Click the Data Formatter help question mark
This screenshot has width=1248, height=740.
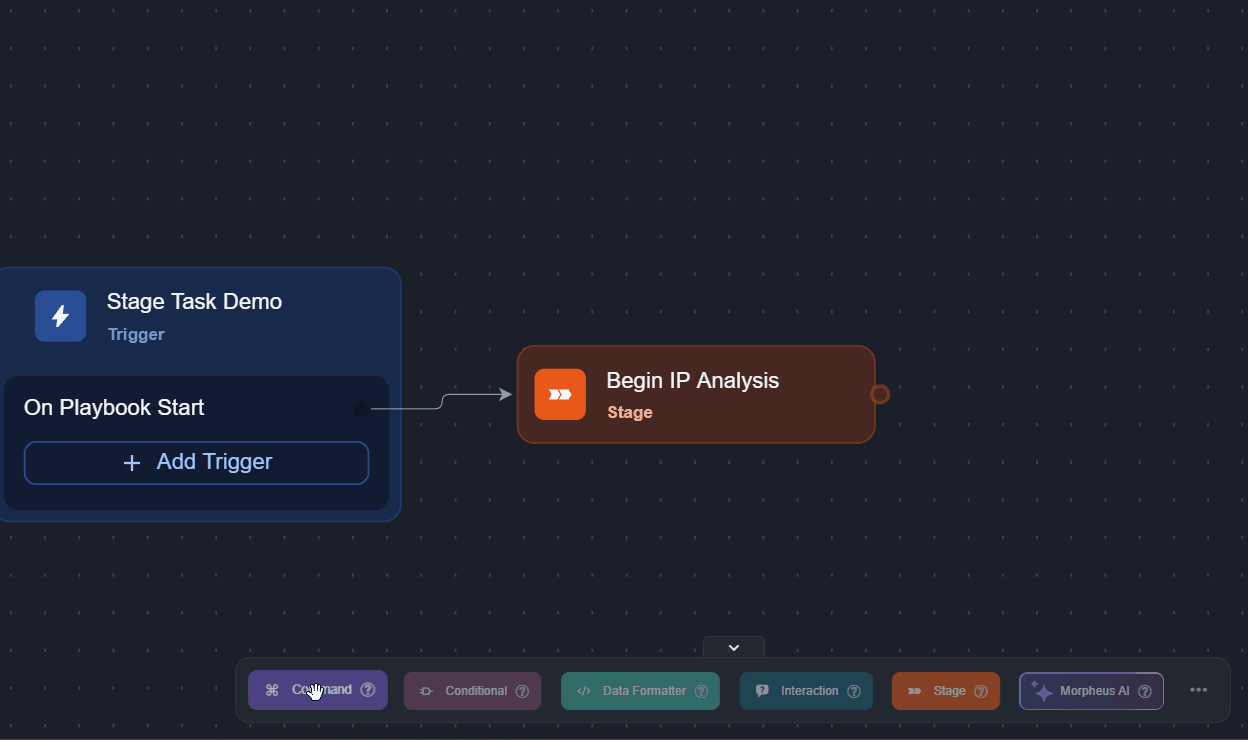[701, 691]
